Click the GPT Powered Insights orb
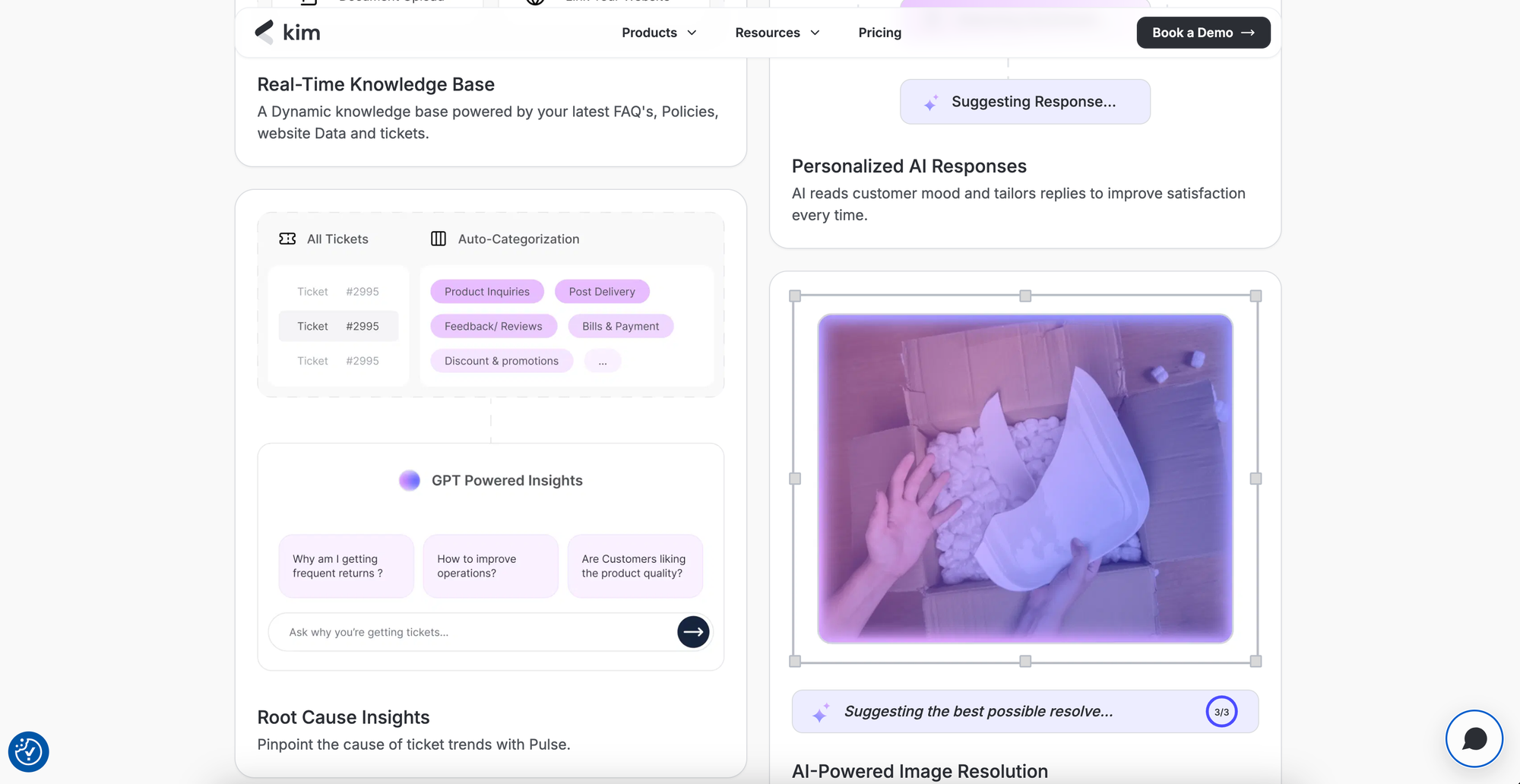The height and width of the screenshot is (784, 1520). click(x=410, y=480)
